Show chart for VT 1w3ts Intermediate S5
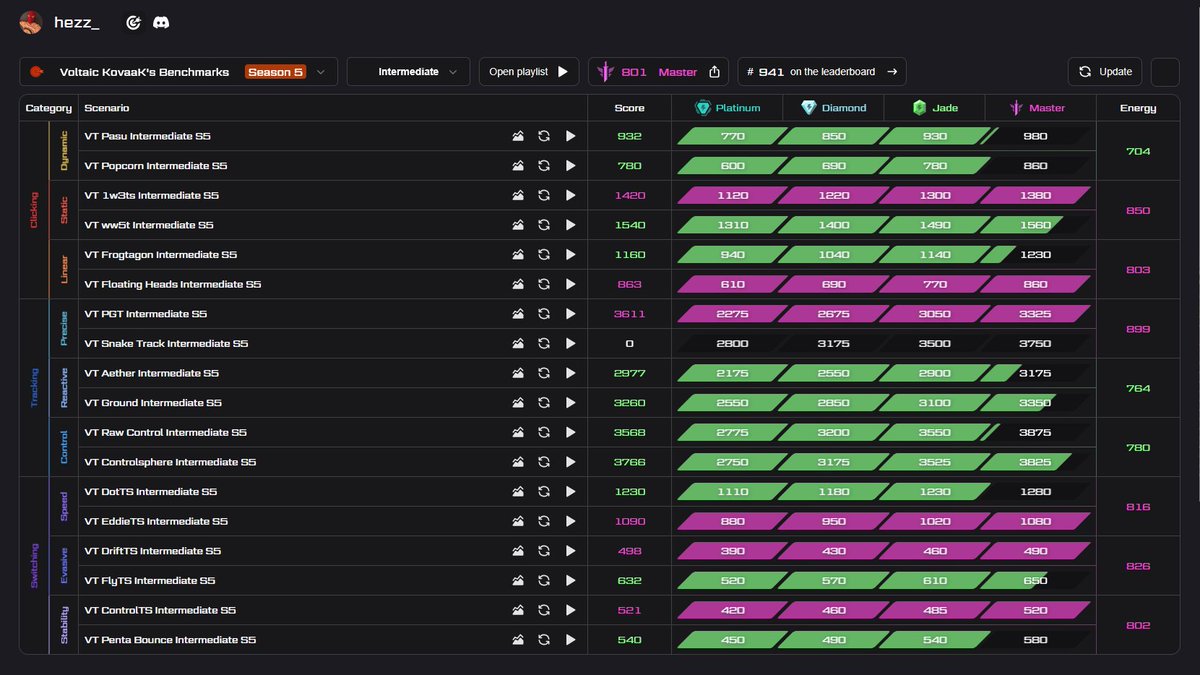 pyautogui.click(x=518, y=195)
